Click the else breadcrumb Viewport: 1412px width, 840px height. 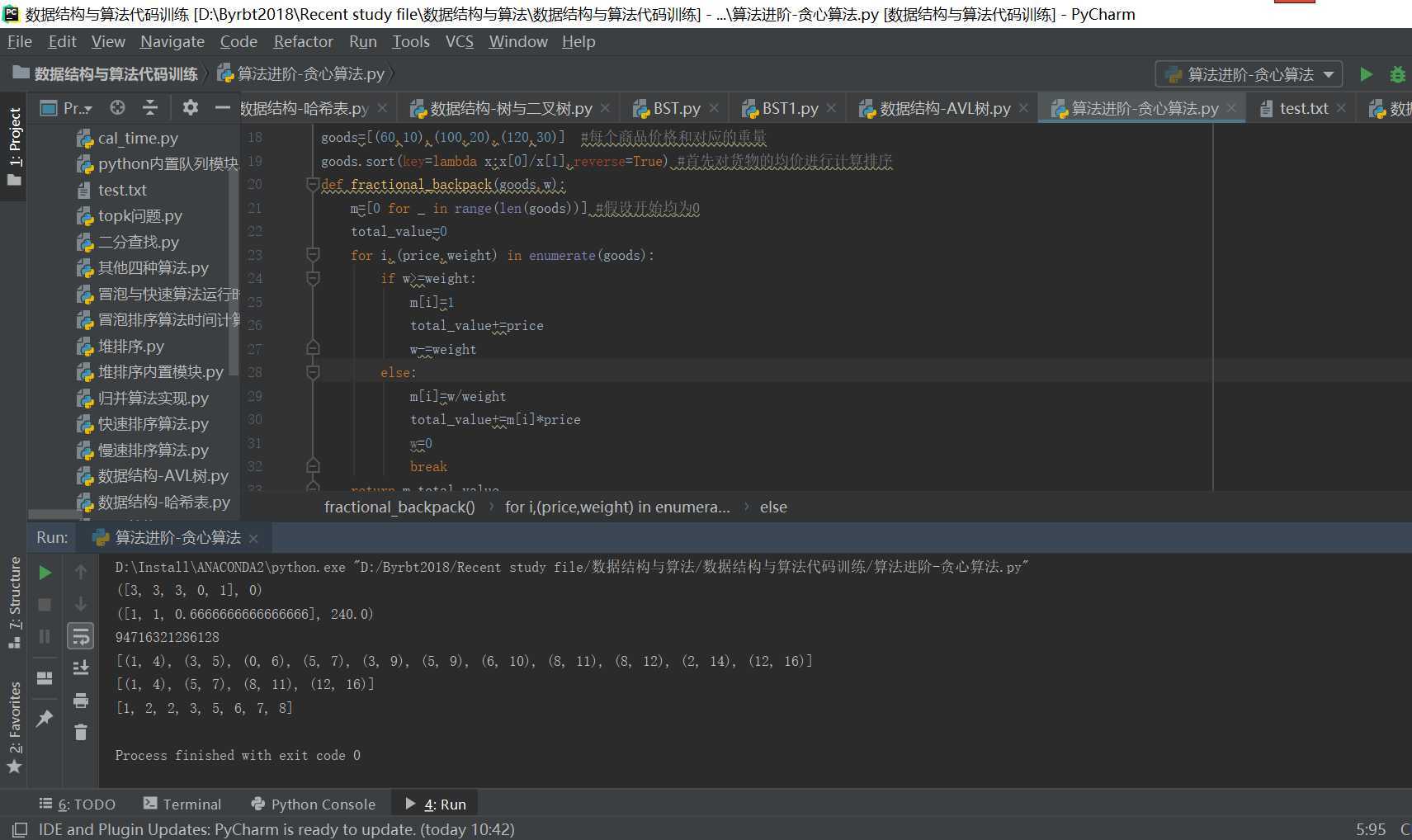pyautogui.click(x=772, y=507)
